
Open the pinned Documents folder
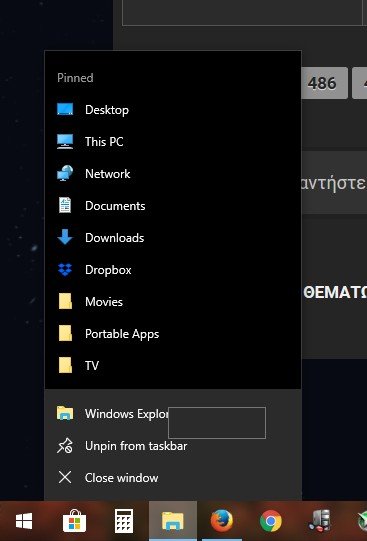[x=173, y=206]
